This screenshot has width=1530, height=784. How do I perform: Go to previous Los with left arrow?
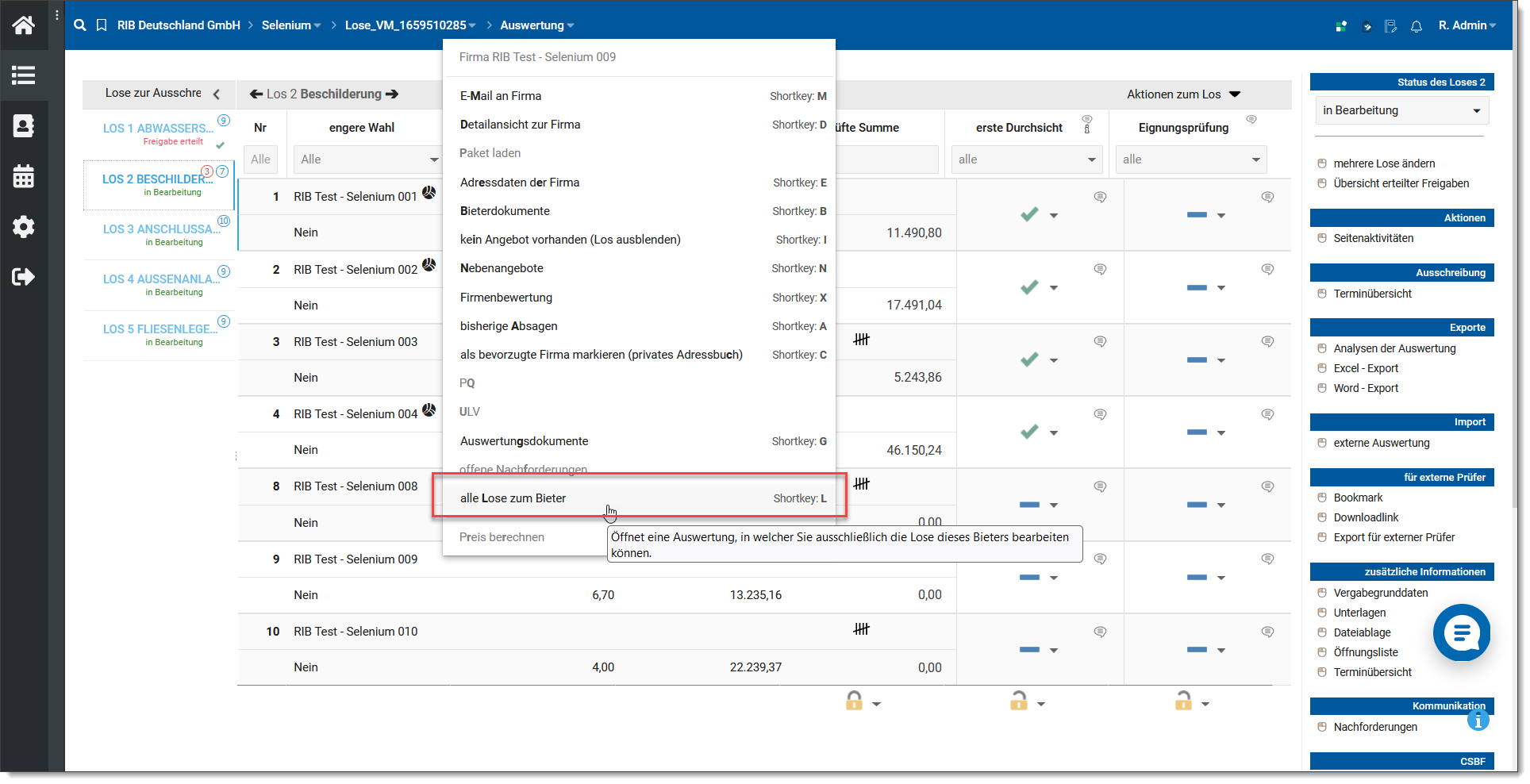point(256,94)
